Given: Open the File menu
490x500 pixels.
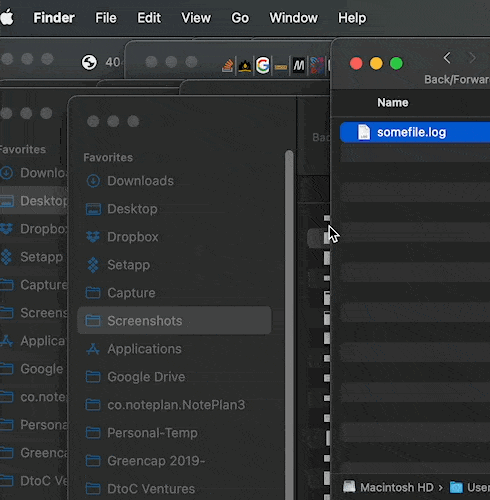Looking at the screenshot, I should pos(106,18).
